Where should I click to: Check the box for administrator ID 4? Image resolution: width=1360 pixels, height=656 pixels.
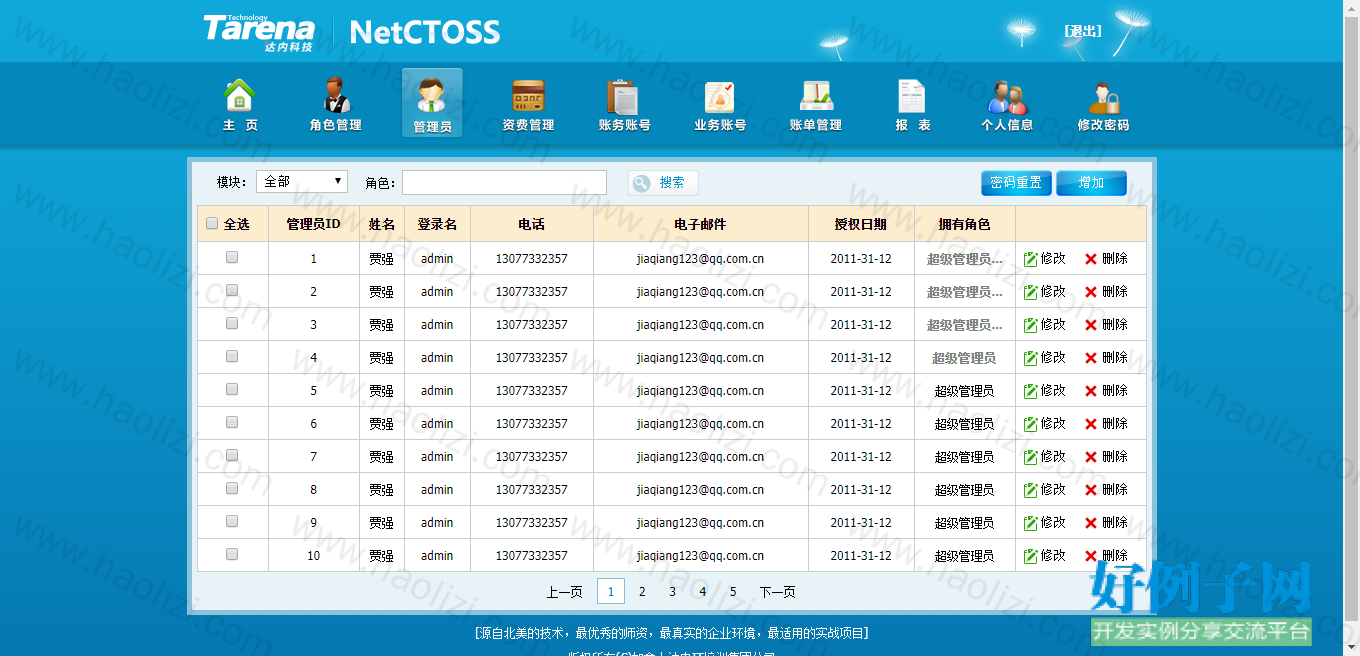232,356
